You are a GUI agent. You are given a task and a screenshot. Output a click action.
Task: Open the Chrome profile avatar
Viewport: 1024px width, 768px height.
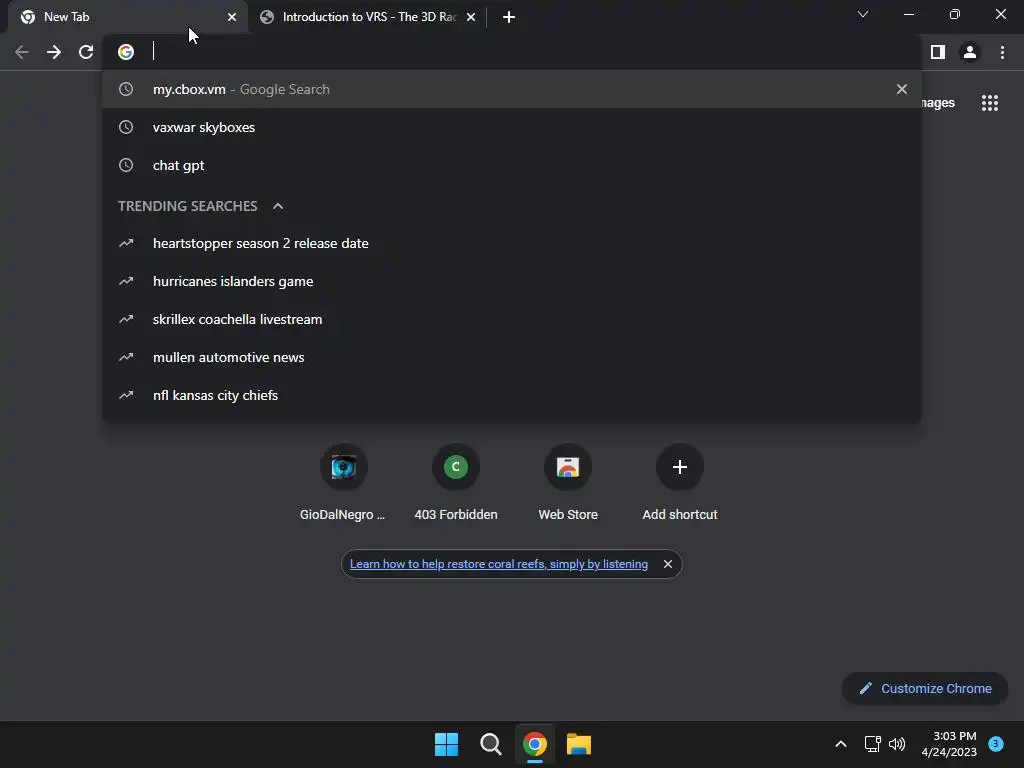pos(970,52)
